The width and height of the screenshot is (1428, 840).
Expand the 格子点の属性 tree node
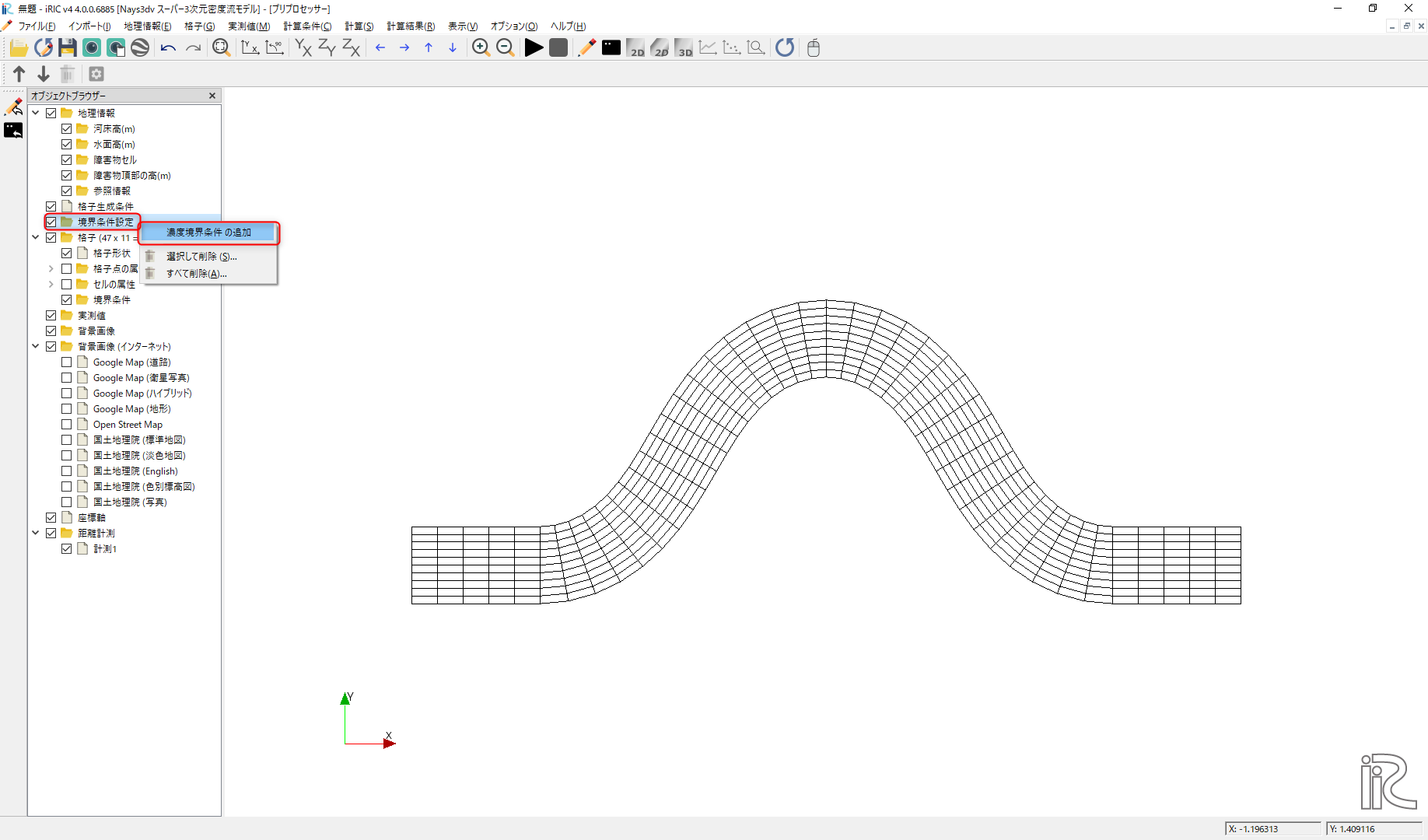click(51, 269)
